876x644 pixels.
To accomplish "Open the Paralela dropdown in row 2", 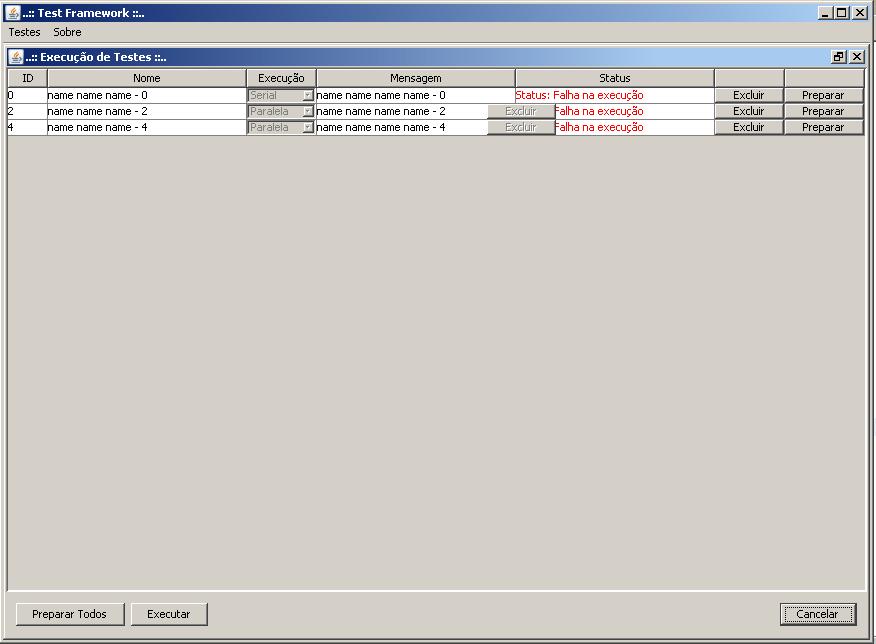I will click(x=281, y=112).
